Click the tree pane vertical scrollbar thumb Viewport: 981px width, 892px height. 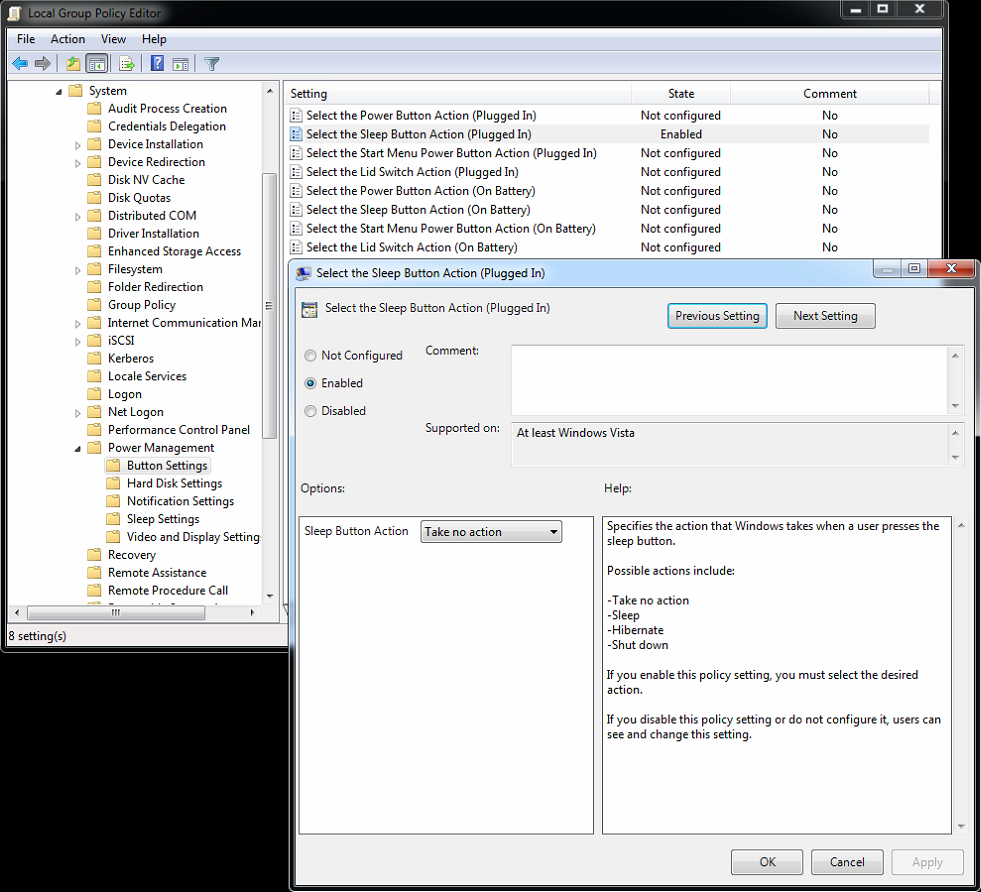[270, 305]
